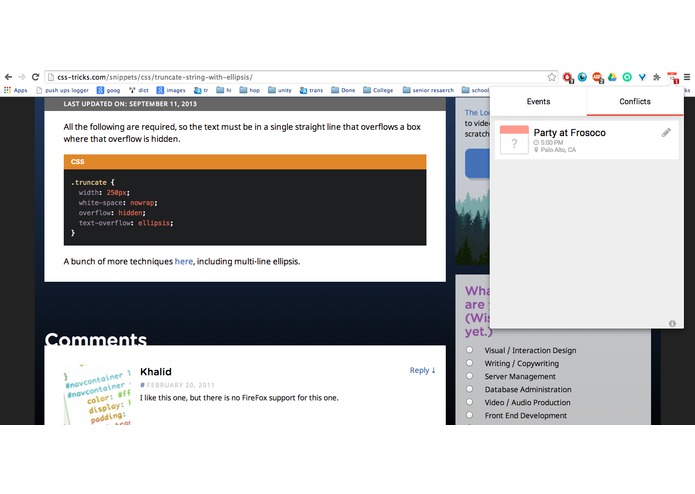Open the Apps bookmark shortcut

(16, 90)
